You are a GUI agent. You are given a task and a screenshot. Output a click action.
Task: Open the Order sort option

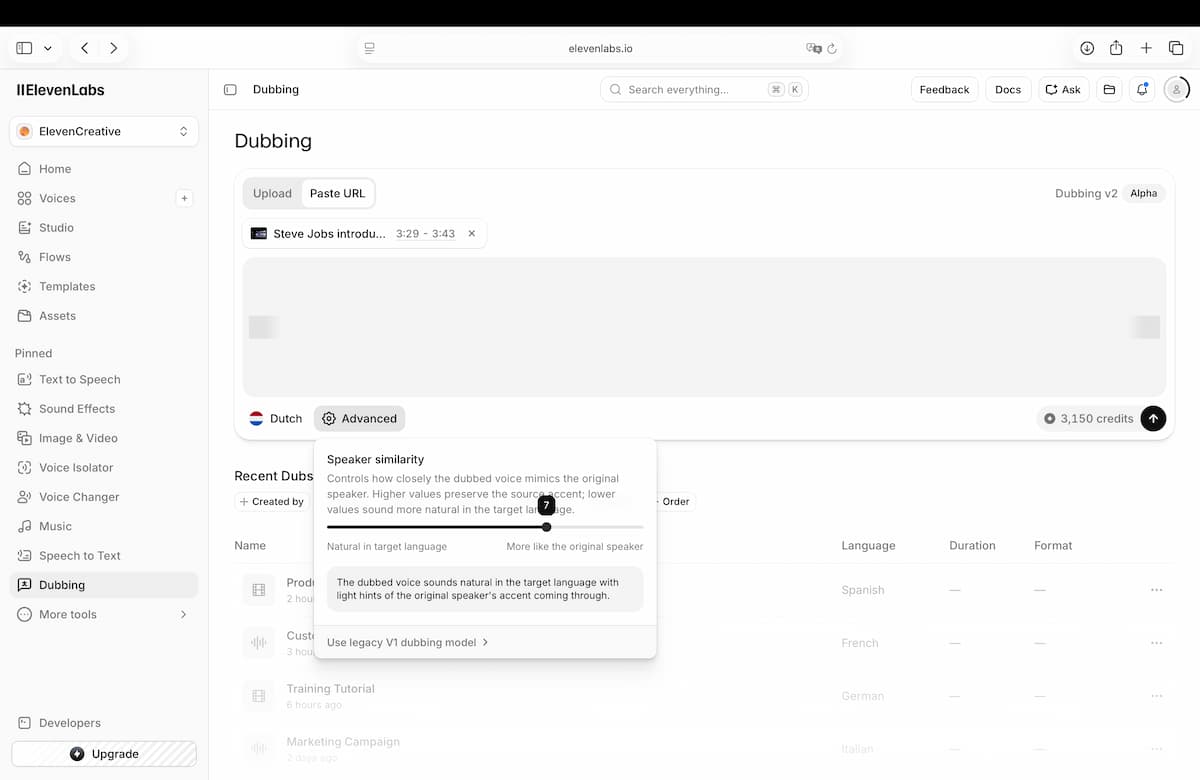[676, 502]
